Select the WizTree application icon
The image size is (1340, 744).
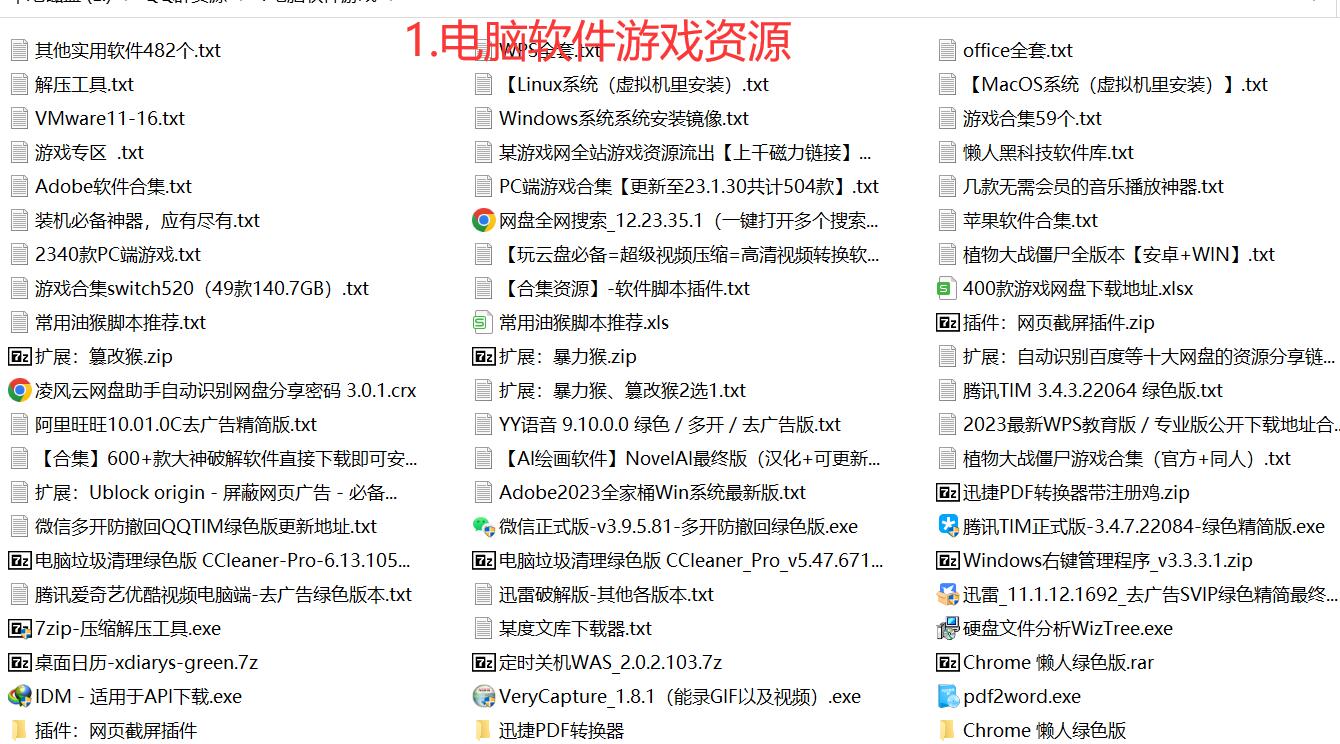coord(947,628)
